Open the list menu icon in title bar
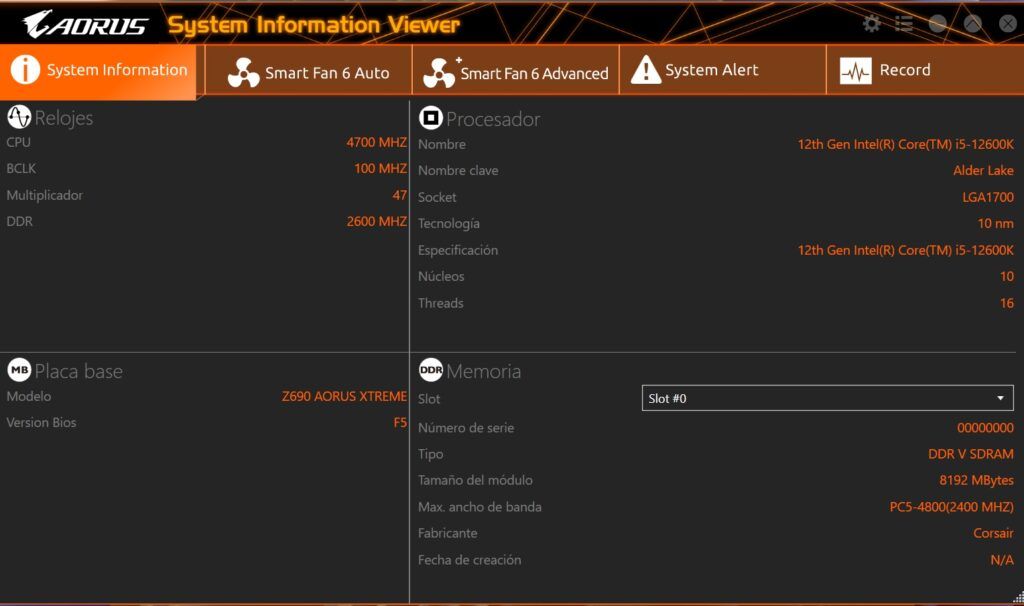The image size is (1024, 606). pos(904,24)
